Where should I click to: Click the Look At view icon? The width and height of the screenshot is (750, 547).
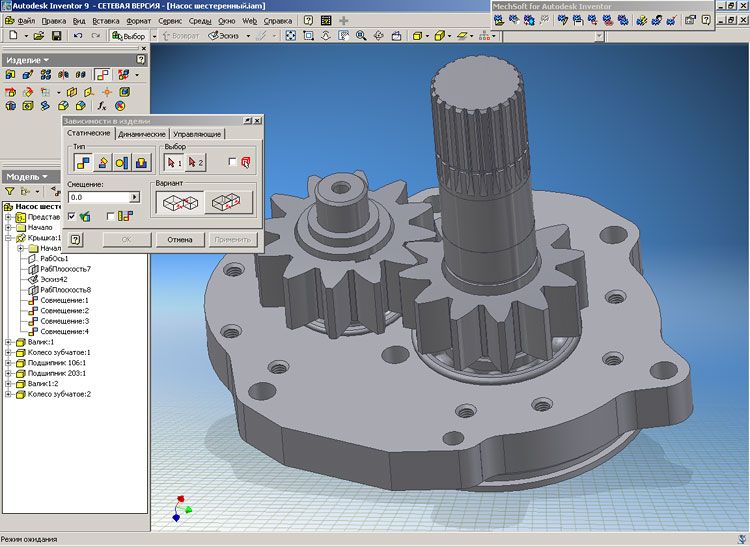tap(396, 35)
